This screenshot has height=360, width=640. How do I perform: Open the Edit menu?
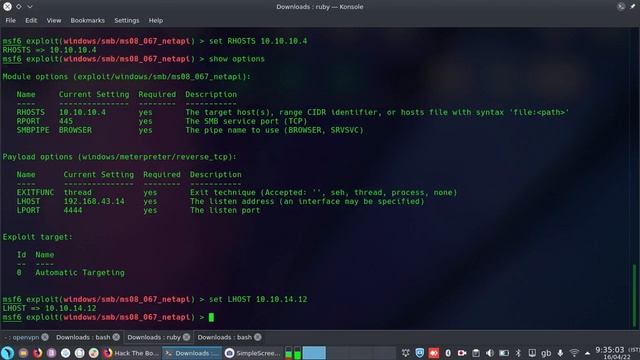pyautogui.click(x=31, y=20)
